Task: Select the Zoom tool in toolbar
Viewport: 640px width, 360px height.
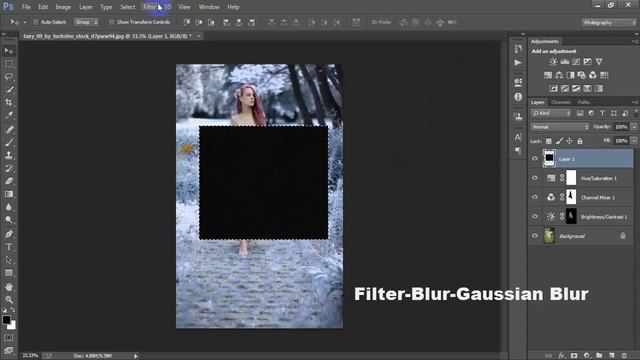Action: (9, 300)
